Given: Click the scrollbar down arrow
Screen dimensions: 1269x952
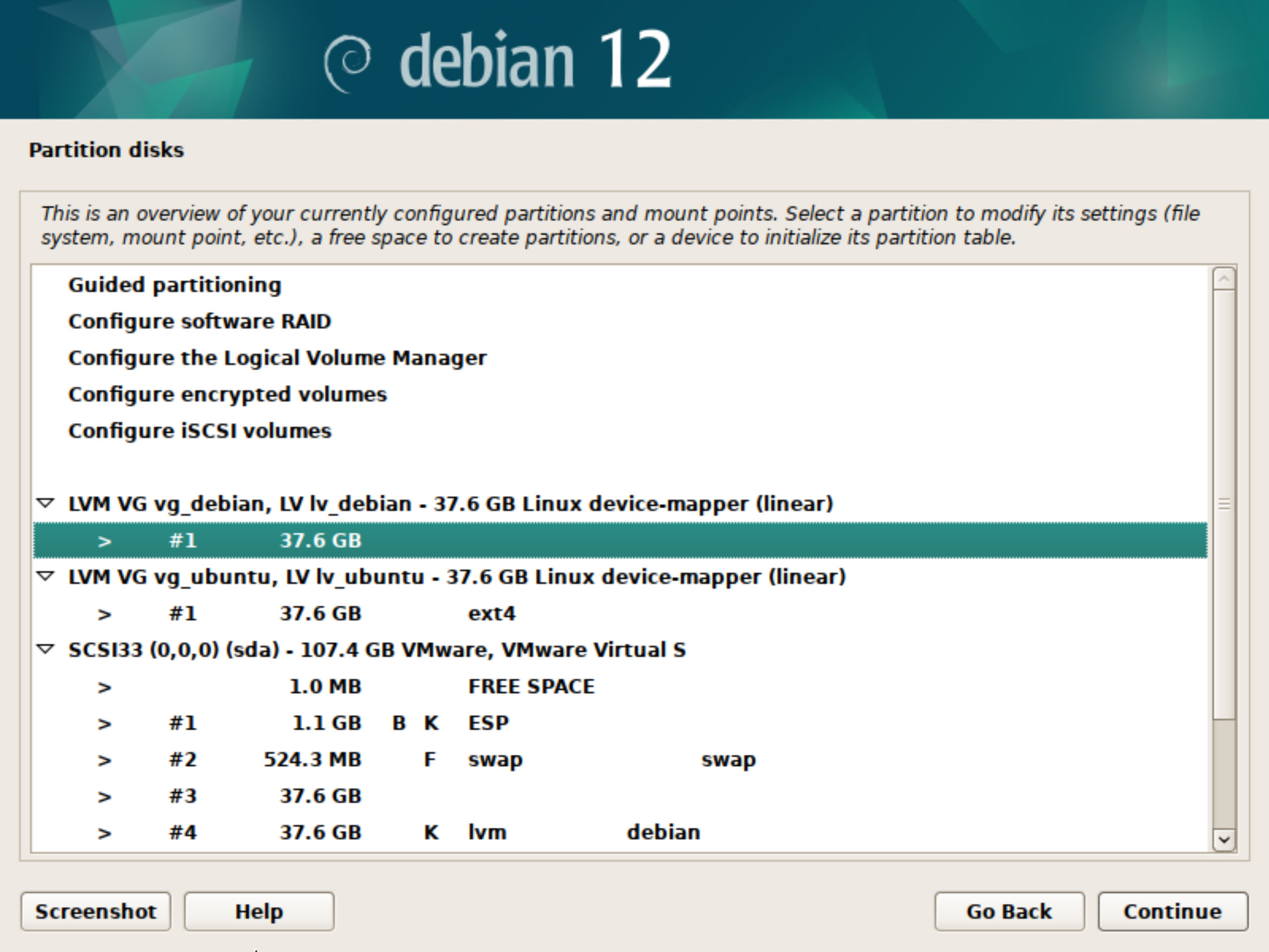Looking at the screenshot, I should tap(1224, 840).
